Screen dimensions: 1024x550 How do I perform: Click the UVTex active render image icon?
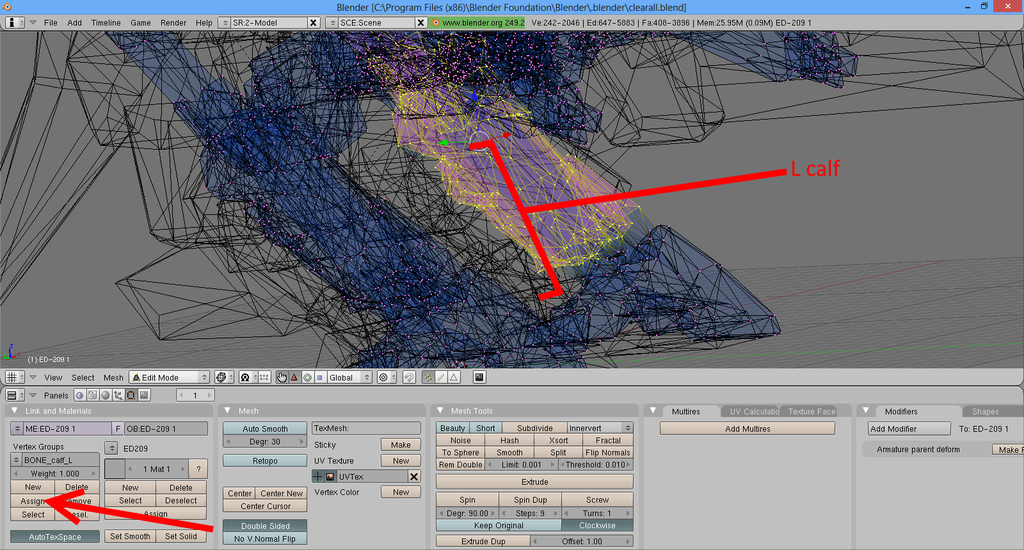coord(330,477)
